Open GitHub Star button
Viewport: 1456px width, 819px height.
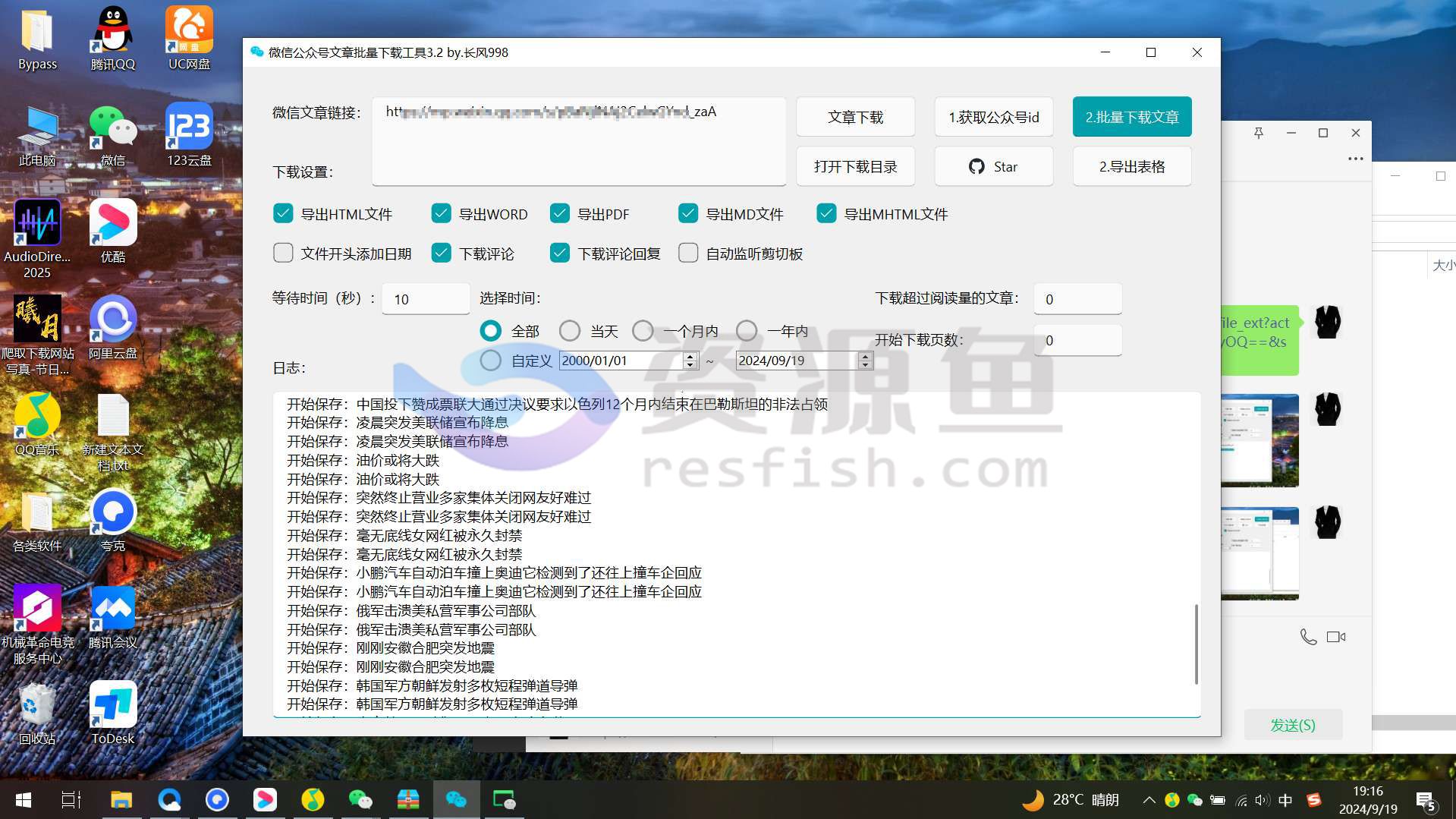[x=994, y=166]
